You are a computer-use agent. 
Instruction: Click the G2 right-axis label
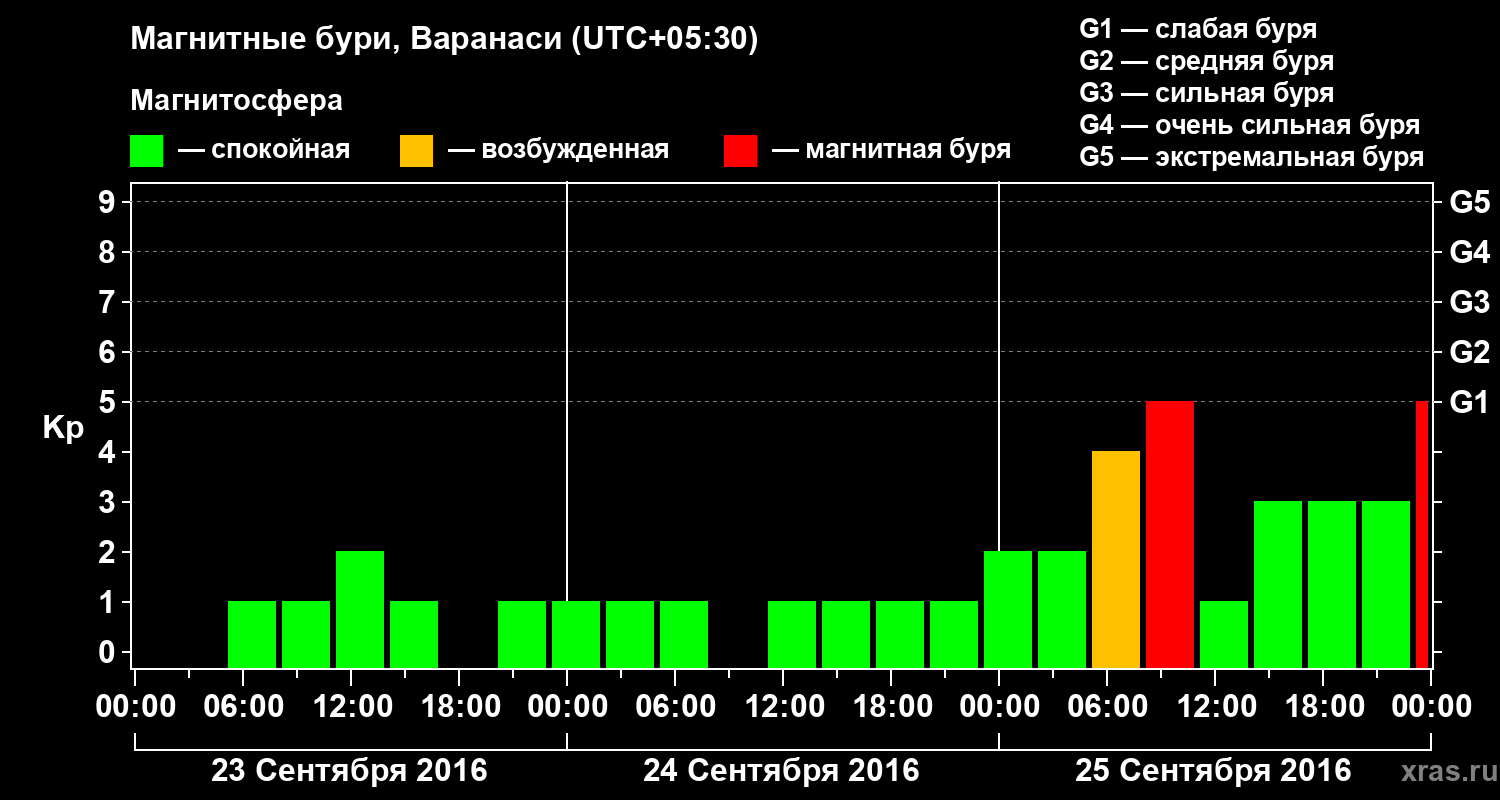tap(1469, 352)
